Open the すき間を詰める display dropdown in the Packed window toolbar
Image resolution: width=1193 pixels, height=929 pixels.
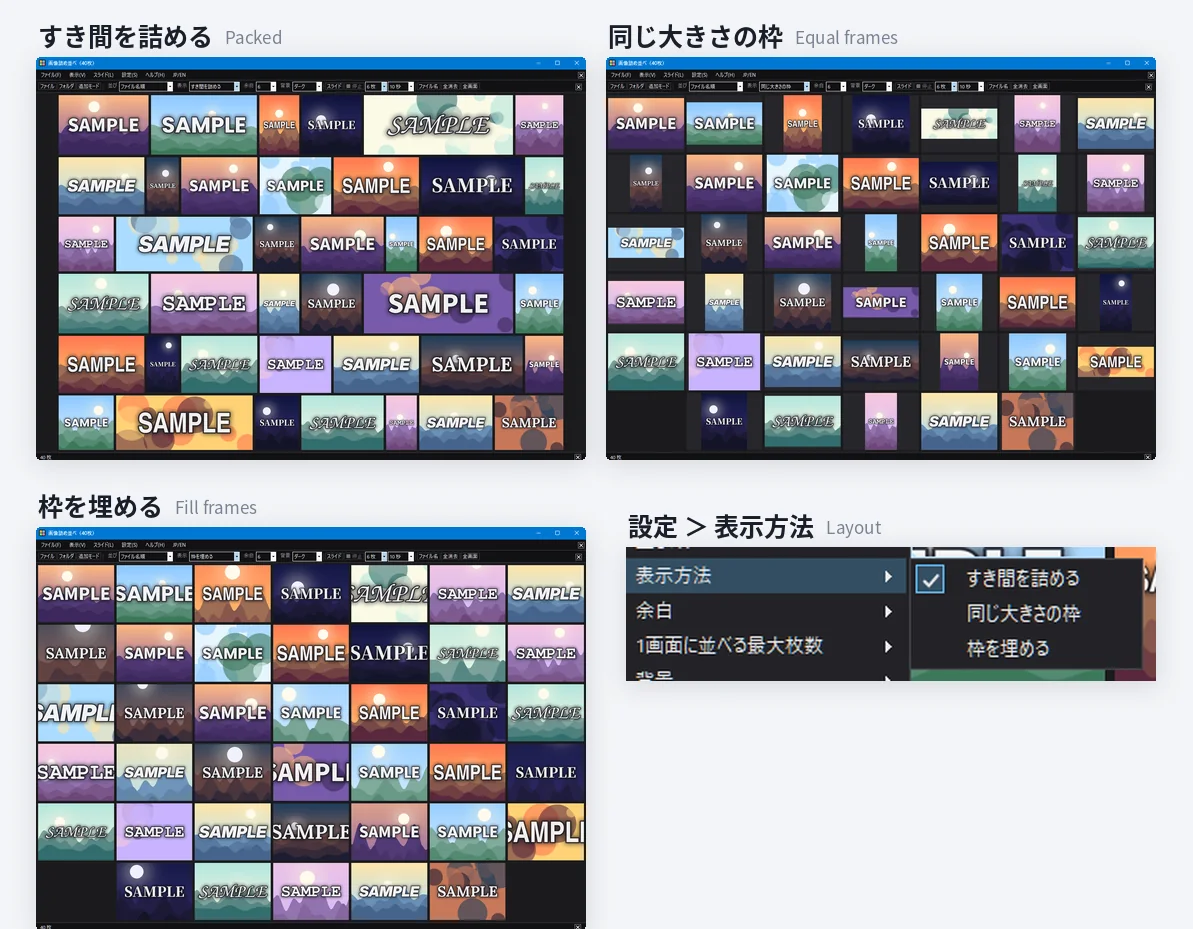point(215,87)
